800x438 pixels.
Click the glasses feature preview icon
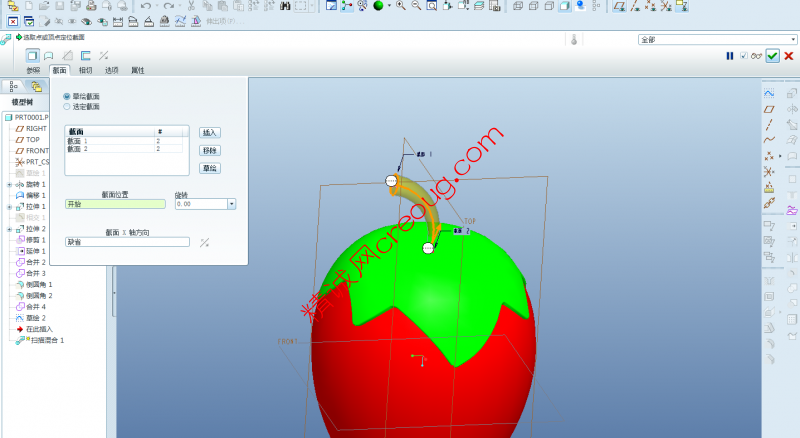coord(756,56)
